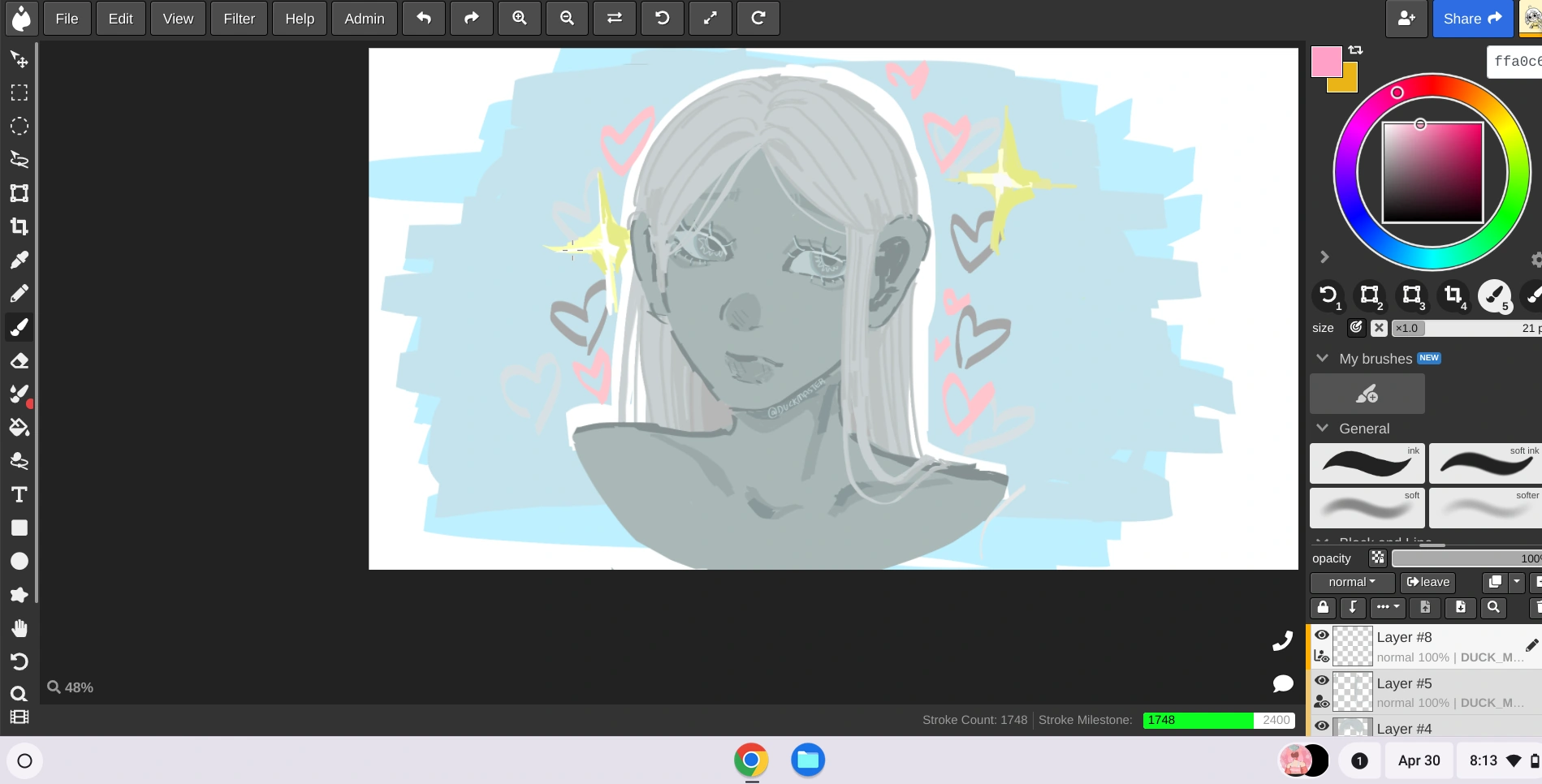Open the normal blend mode dropdown
This screenshot has width=1542, height=784.
pyautogui.click(x=1350, y=582)
